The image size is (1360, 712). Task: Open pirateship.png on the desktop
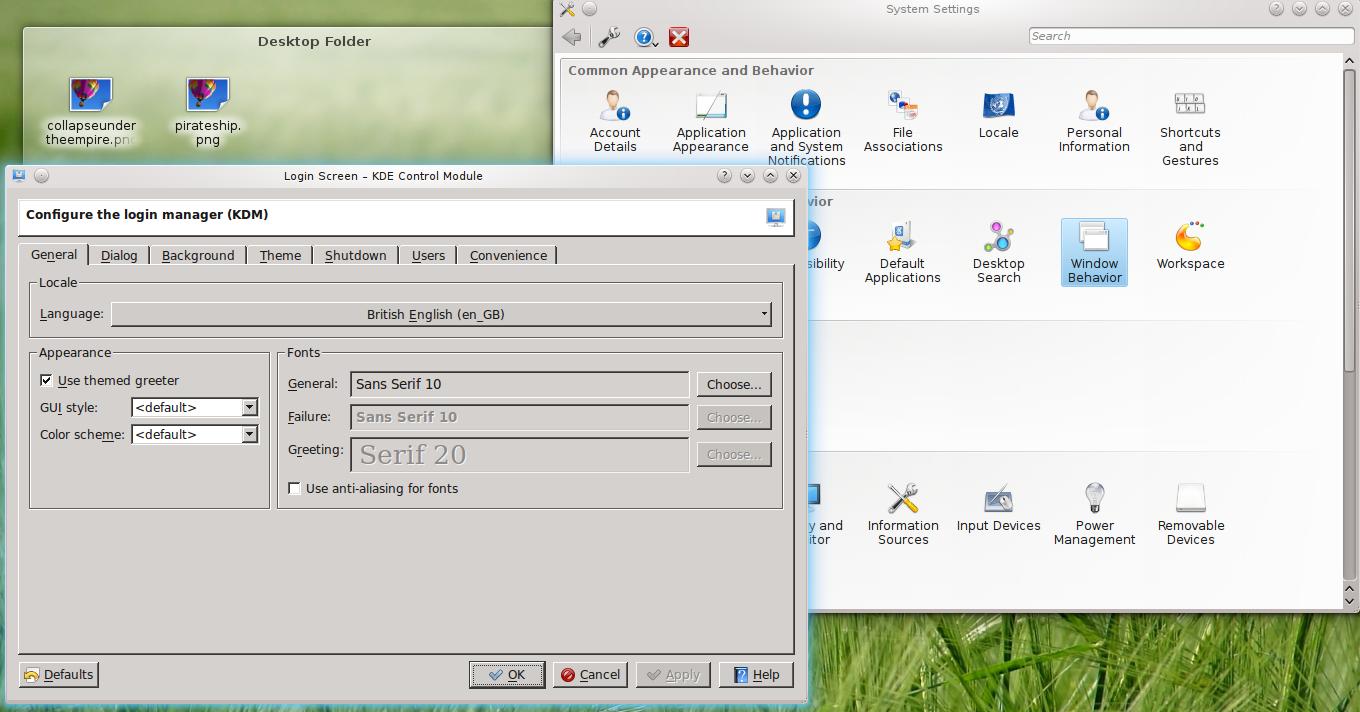click(208, 112)
